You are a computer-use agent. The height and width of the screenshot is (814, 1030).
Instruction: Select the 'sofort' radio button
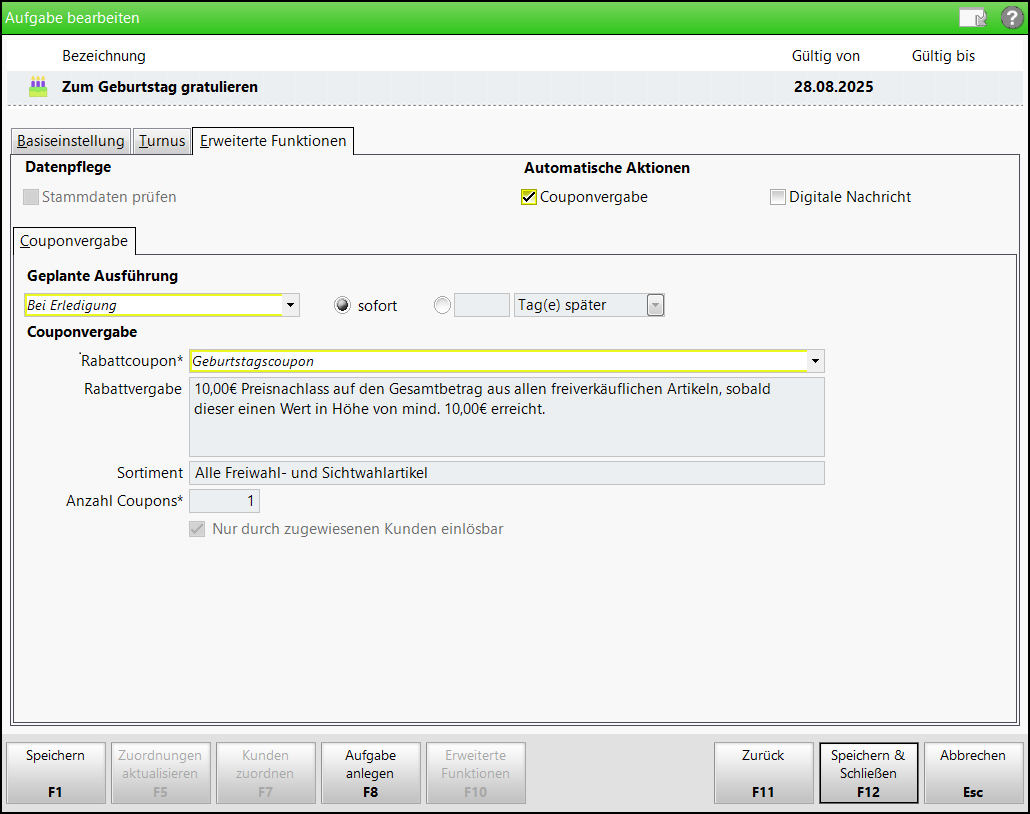[x=342, y=306]
